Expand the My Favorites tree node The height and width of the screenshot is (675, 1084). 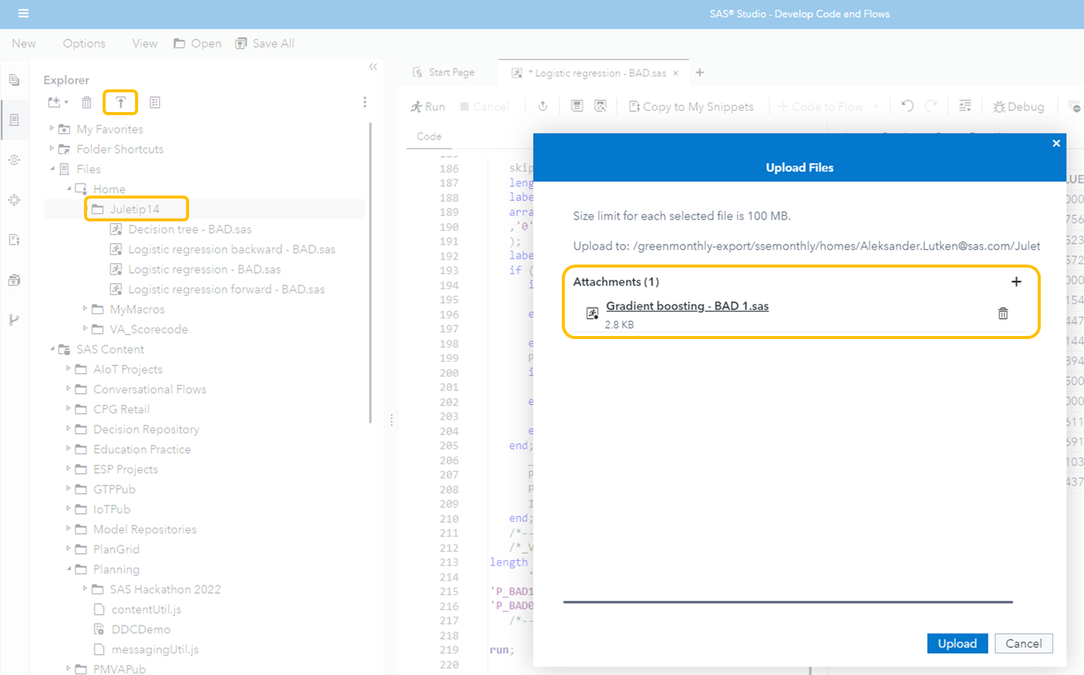click(x=53, y=129)
